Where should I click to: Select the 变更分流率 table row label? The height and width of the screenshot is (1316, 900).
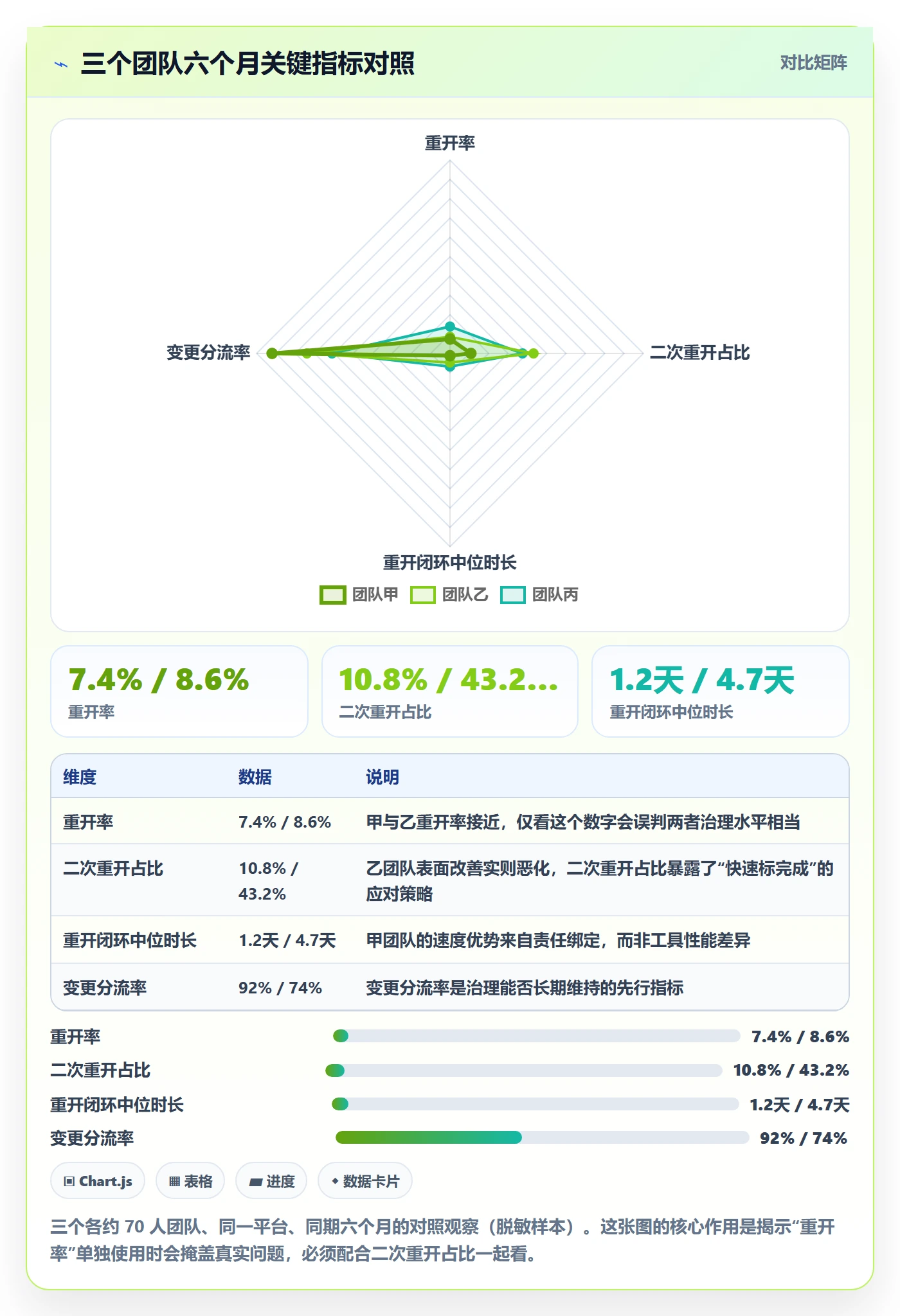point(105,987)
